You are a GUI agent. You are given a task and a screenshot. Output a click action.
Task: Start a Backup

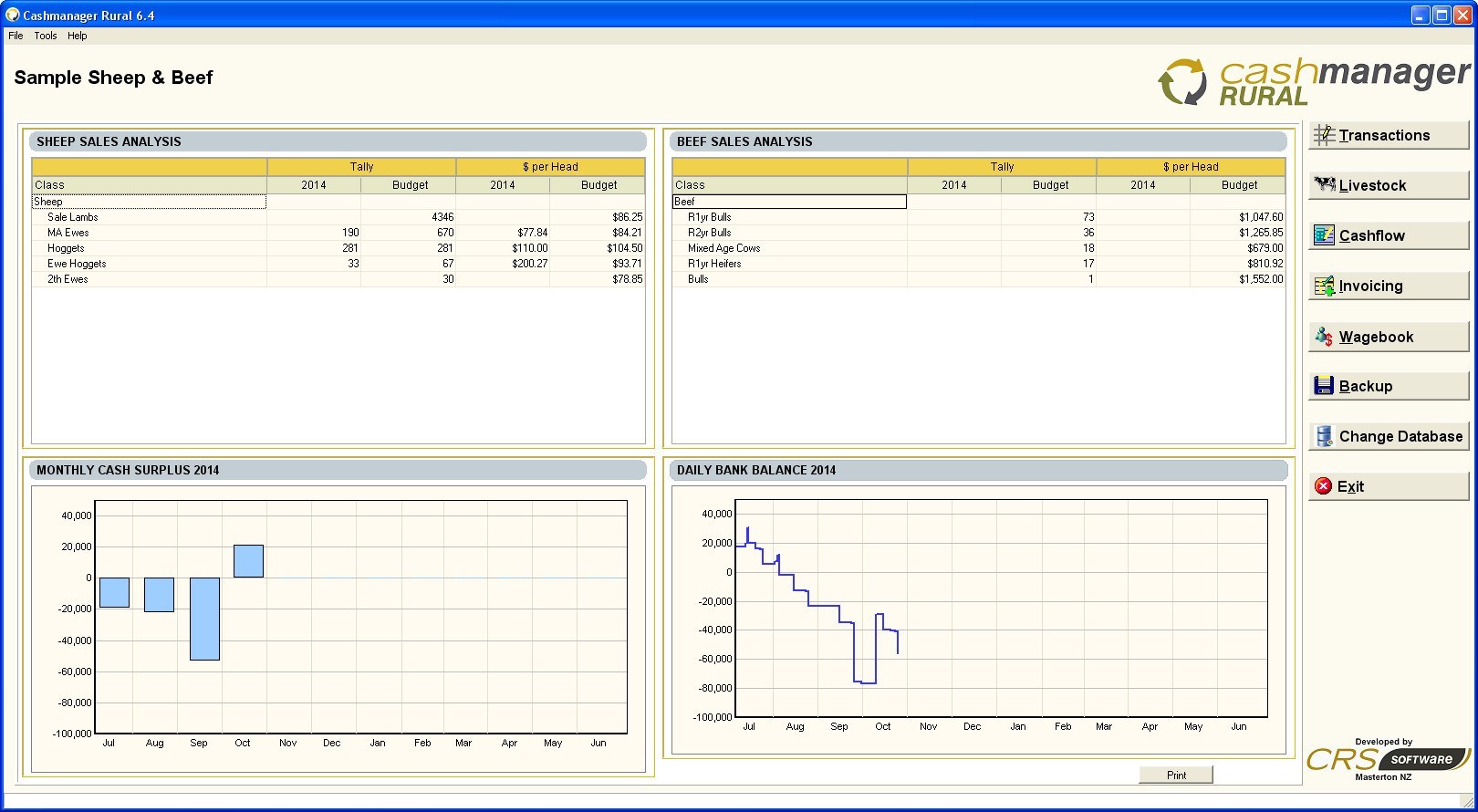pos(1389,386)
